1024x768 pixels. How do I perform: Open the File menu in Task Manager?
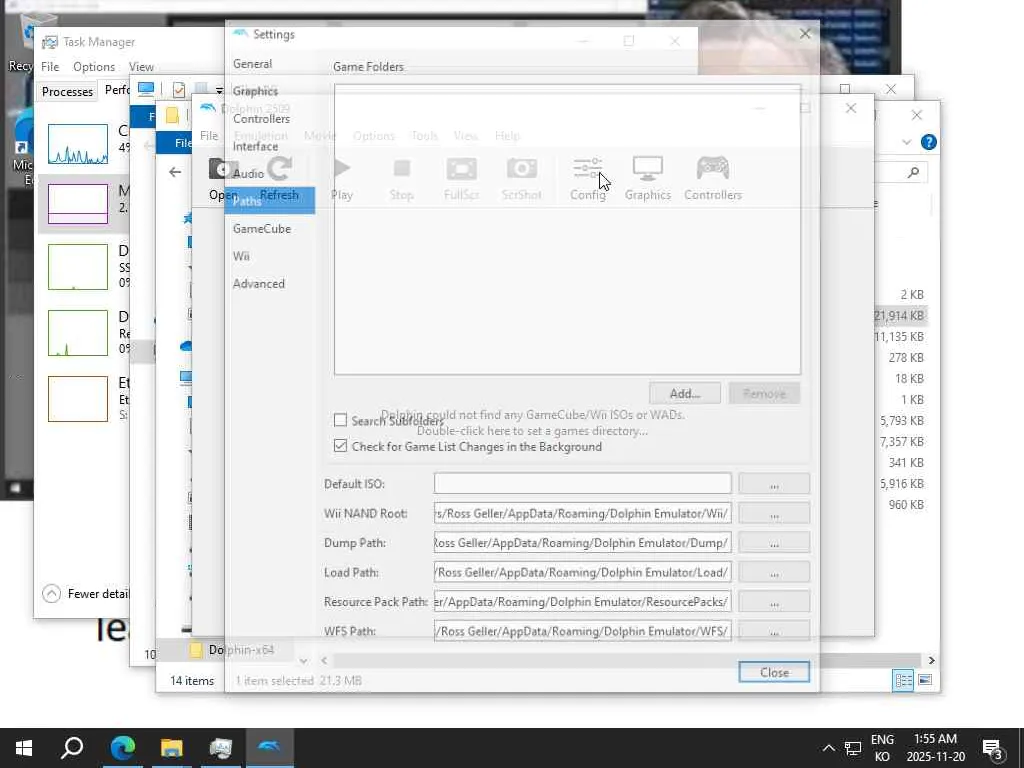(50, 67)
